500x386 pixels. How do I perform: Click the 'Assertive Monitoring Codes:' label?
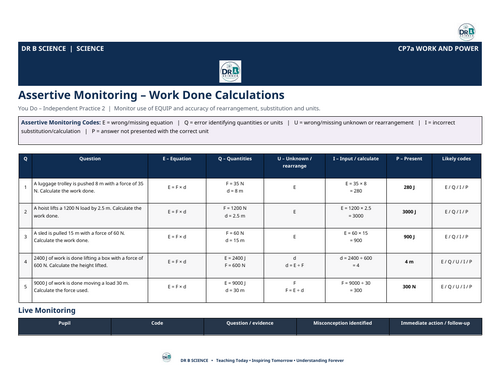pos(61,122)
